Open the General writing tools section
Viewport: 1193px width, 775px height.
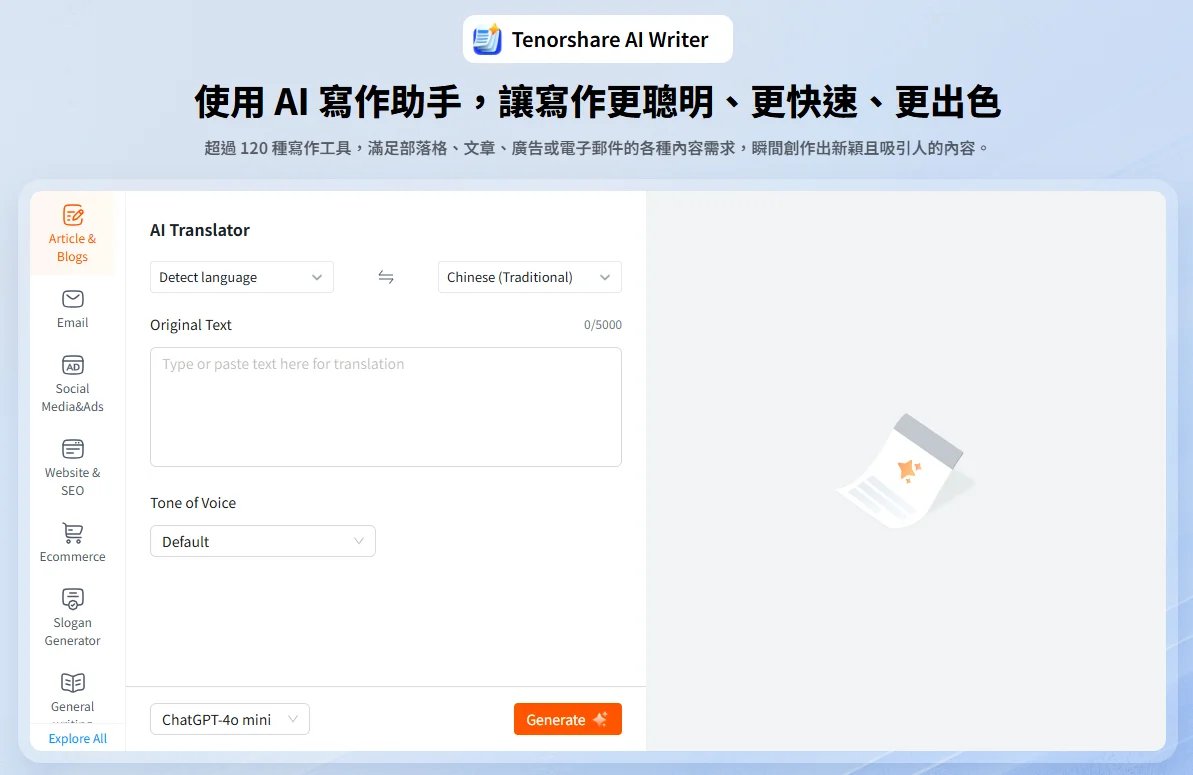71,690
